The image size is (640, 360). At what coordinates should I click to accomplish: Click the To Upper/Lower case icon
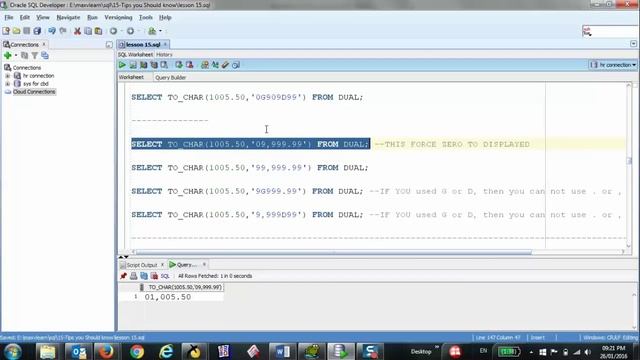tap(215, 65)
